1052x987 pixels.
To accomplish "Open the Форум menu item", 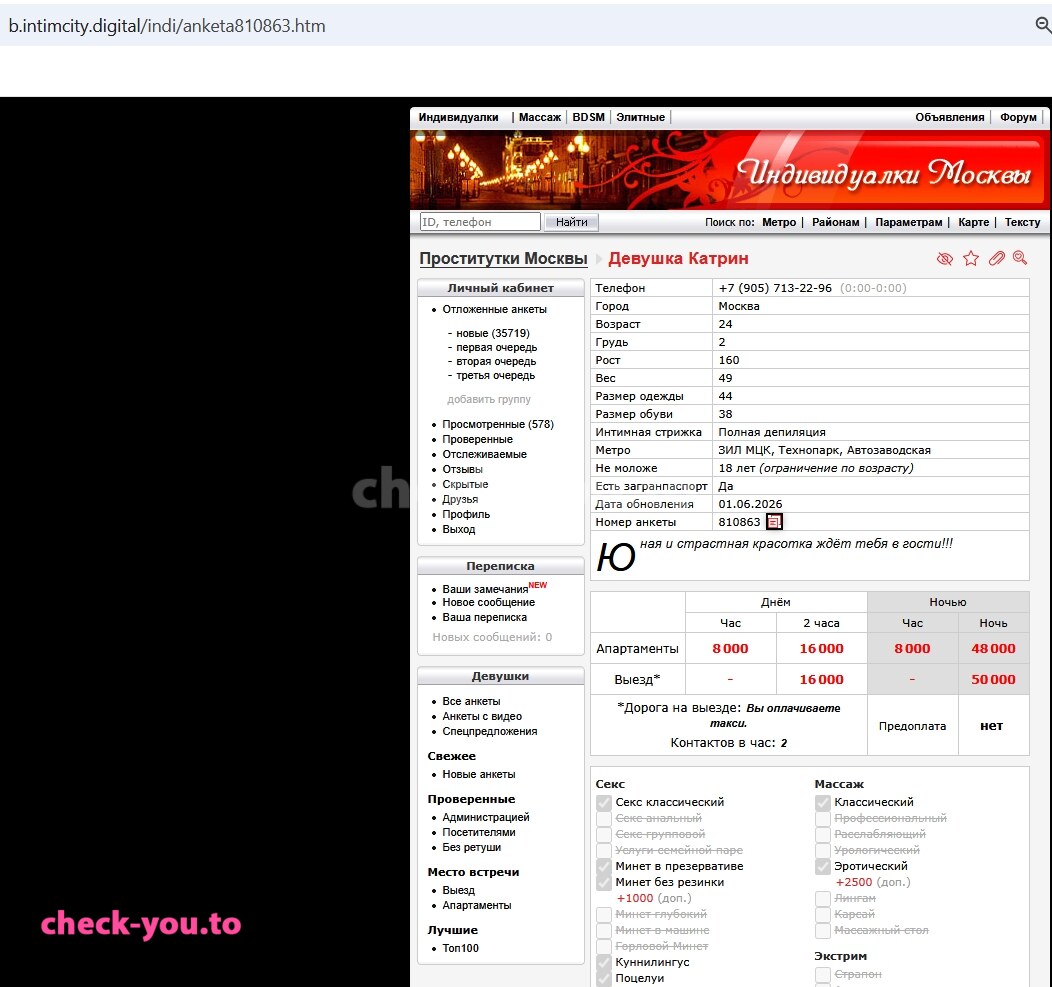I will point(1018,117).
